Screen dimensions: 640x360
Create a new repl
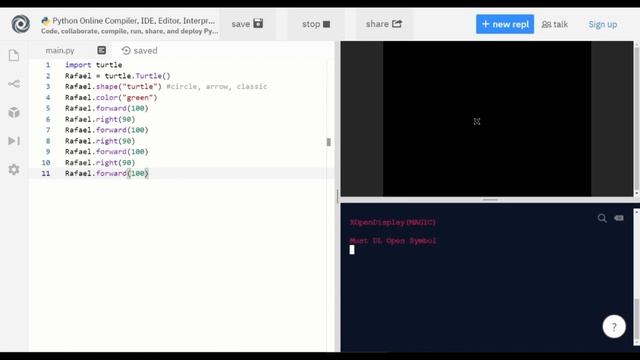point(505,24)
